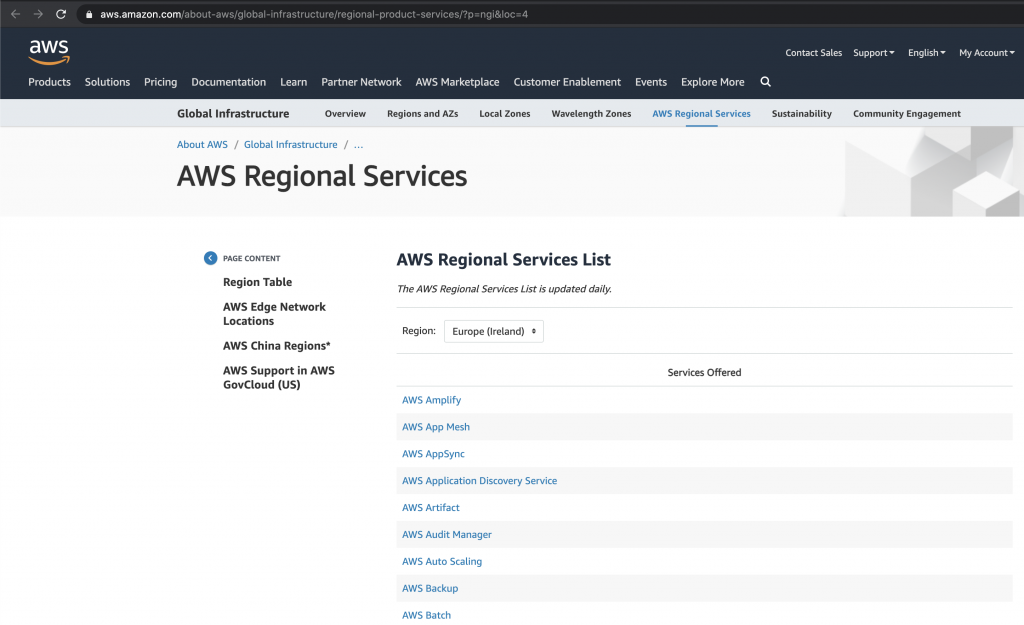Collapse the Page Content sidebar arrow
The width and height of the screenshot is (1024, 625).
pos(210,257)
